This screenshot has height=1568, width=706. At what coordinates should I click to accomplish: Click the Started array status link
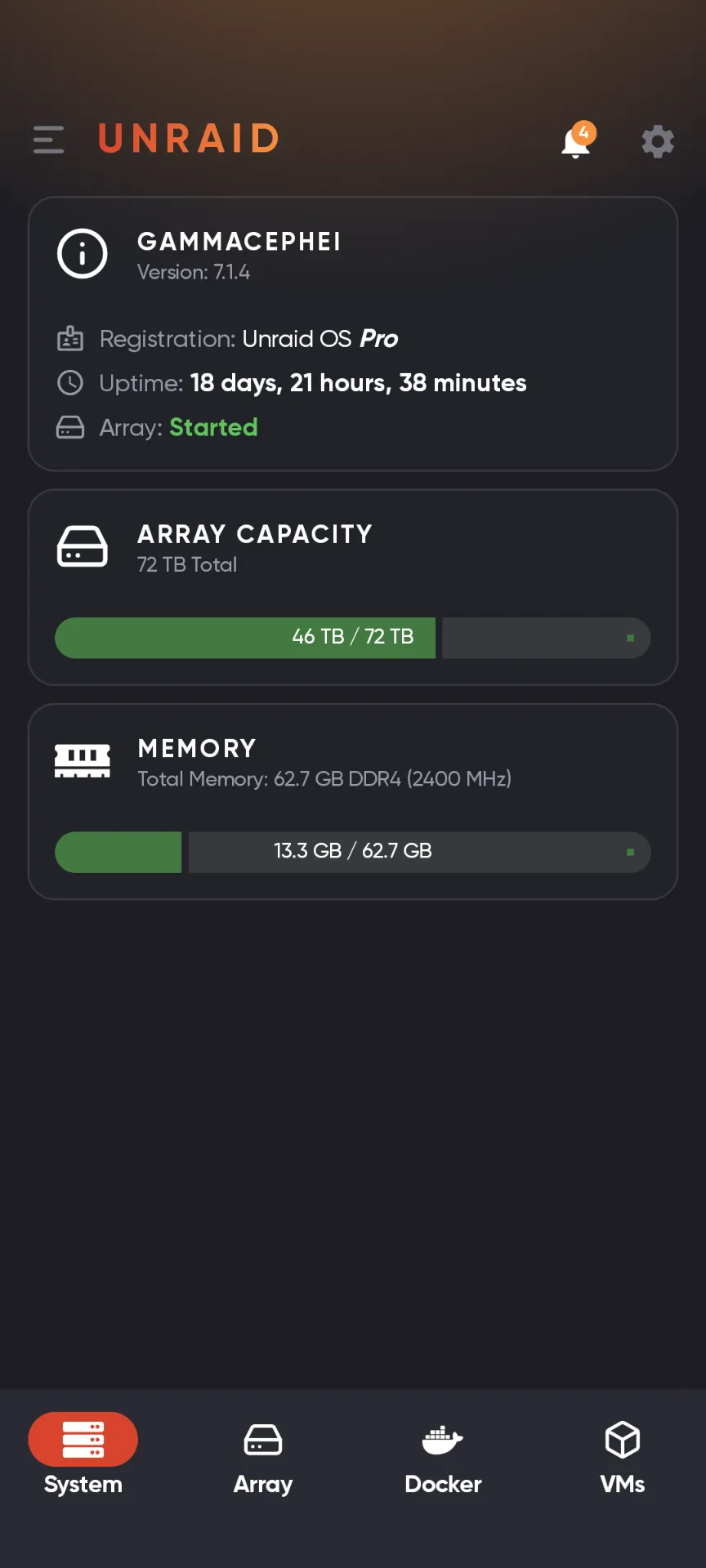point(213,427)
